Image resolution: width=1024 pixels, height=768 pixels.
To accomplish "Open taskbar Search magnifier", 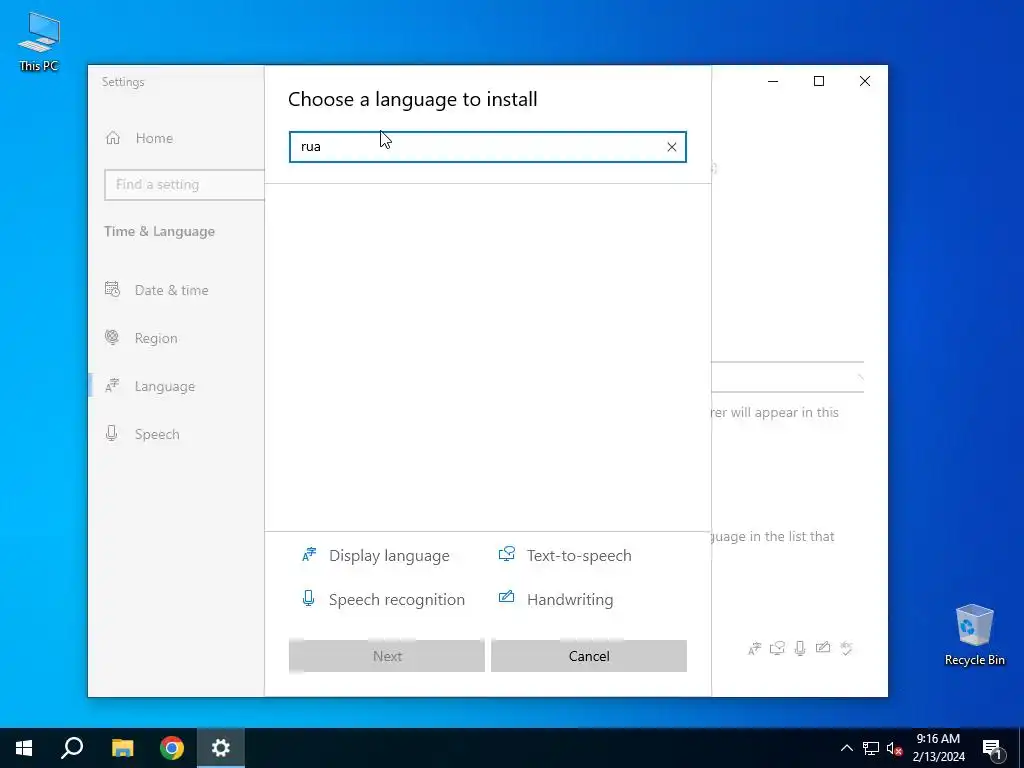I will point(72,748).
